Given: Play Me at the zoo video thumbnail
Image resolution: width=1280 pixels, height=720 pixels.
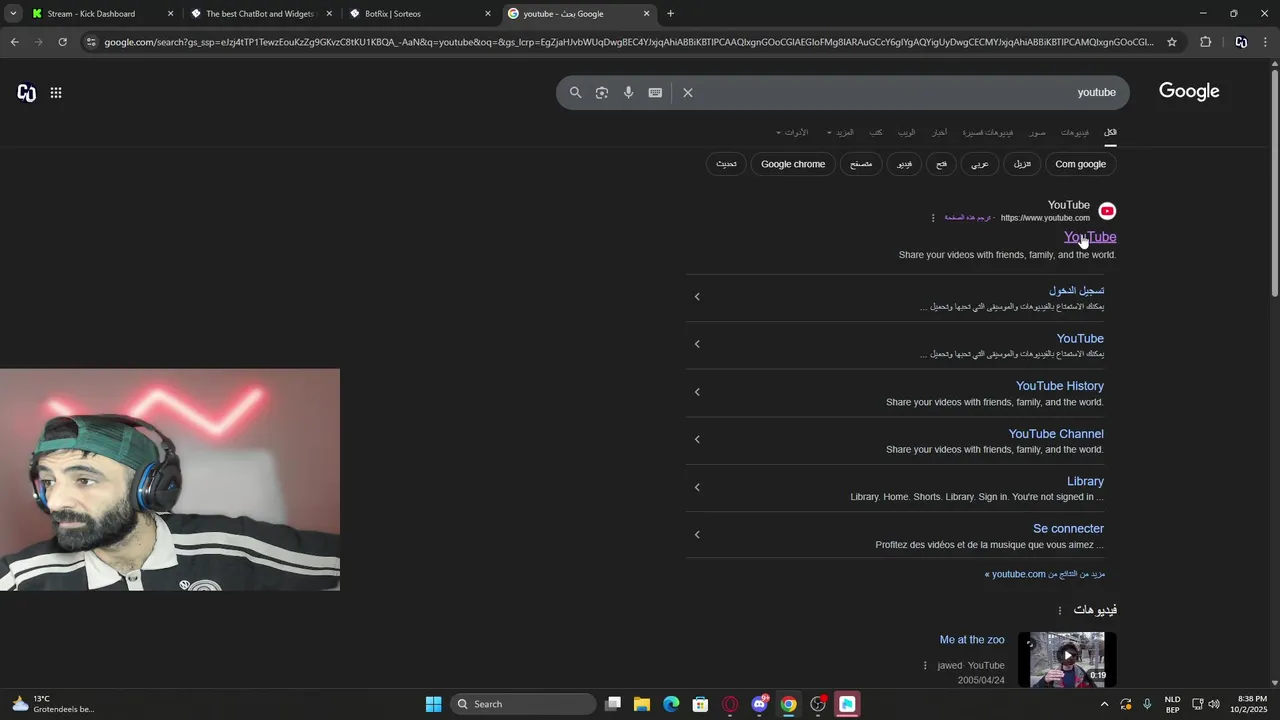Looking at the screenshot, I should [1067, 659].
